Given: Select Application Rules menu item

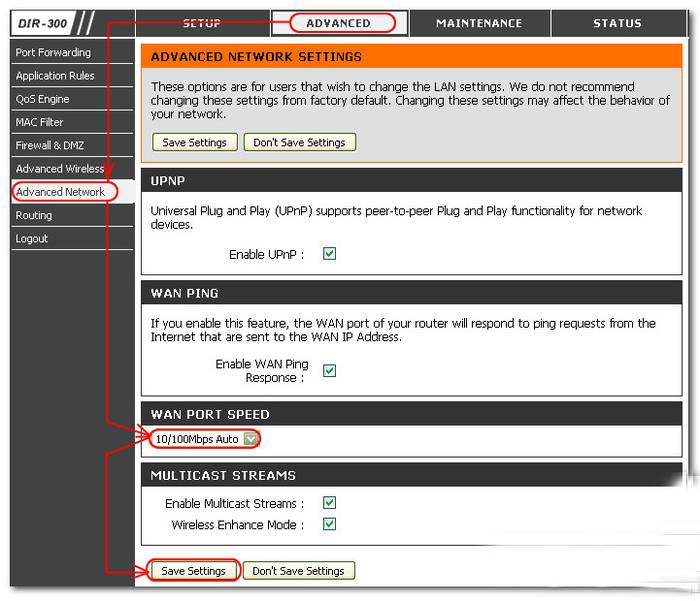Looking at the screenshot, I should coord(55,76).
